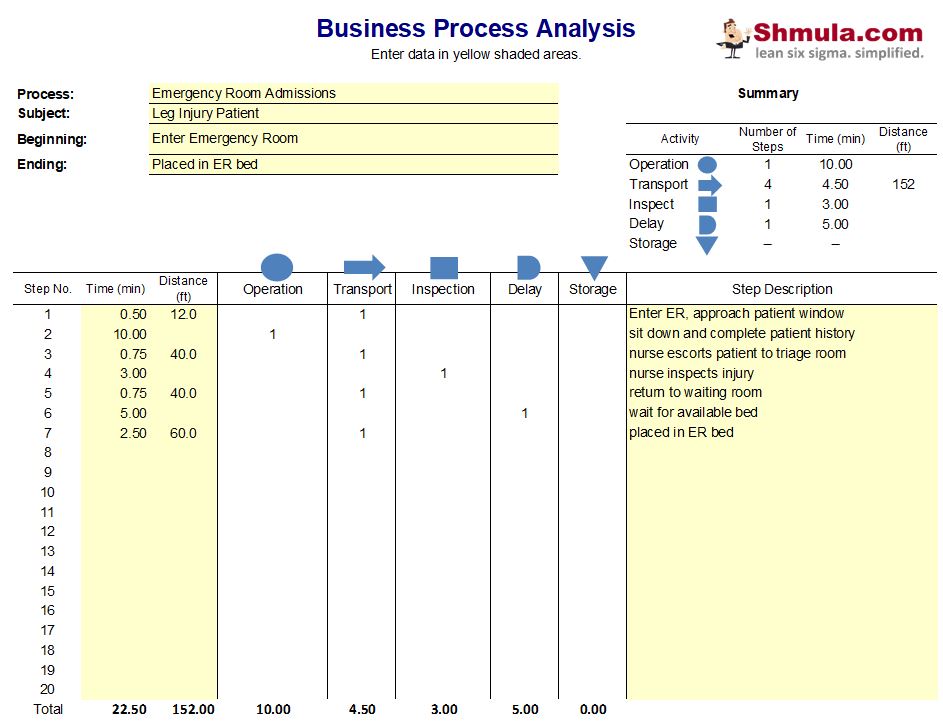Click the Ending field 'Placed in ER bed'
The image size is (943, 725).
353,164
